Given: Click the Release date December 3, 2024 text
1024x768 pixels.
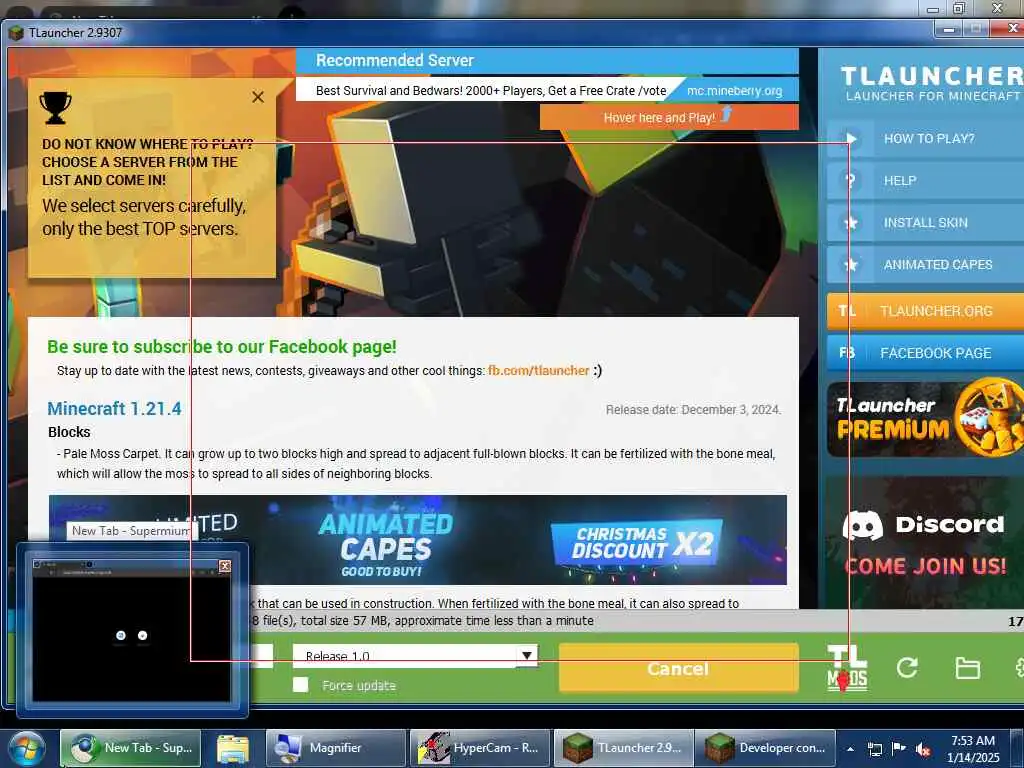Looking at the screenshot, I should tap(693, 409).
